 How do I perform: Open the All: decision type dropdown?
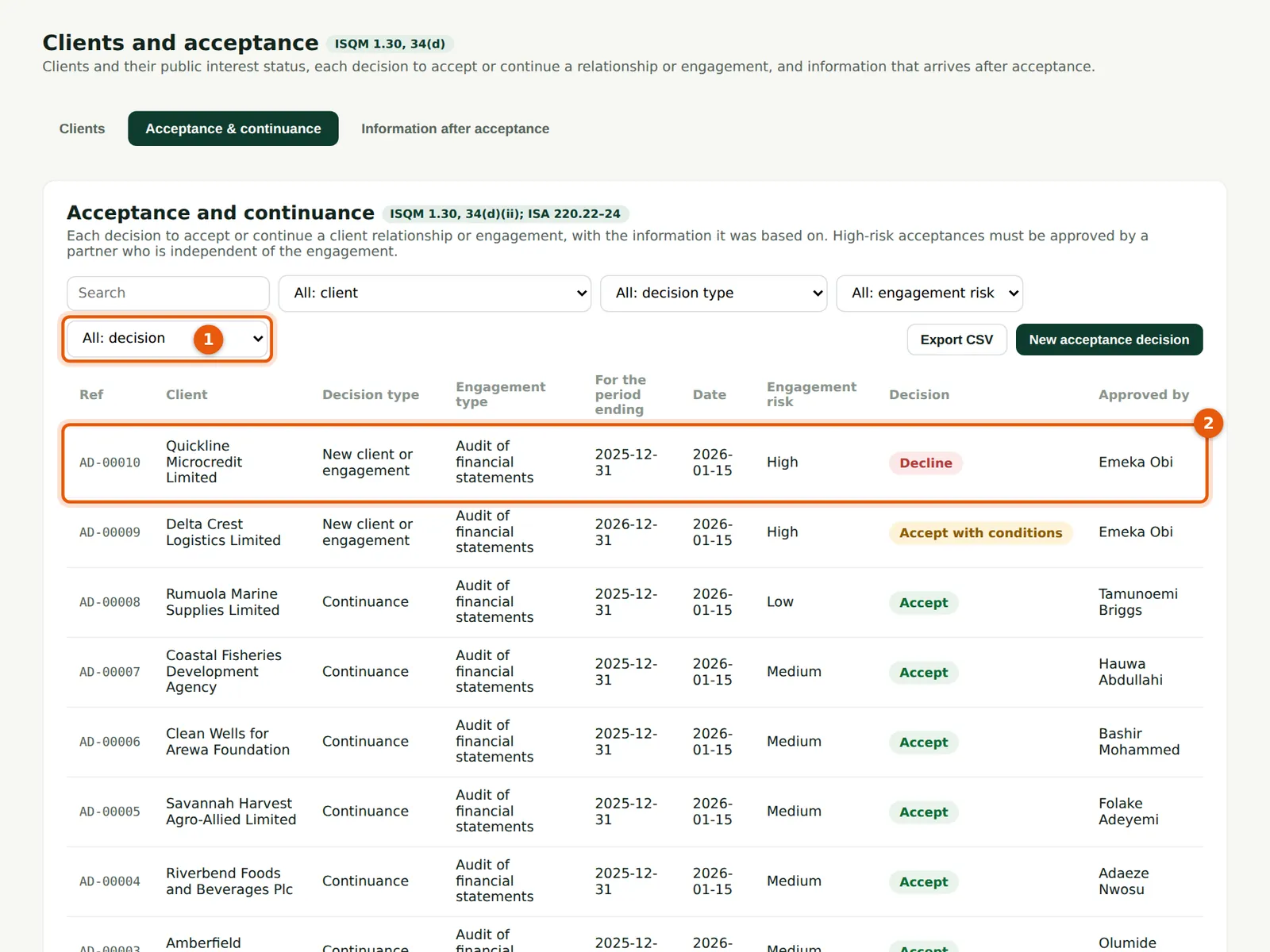[x=714, y=294]
